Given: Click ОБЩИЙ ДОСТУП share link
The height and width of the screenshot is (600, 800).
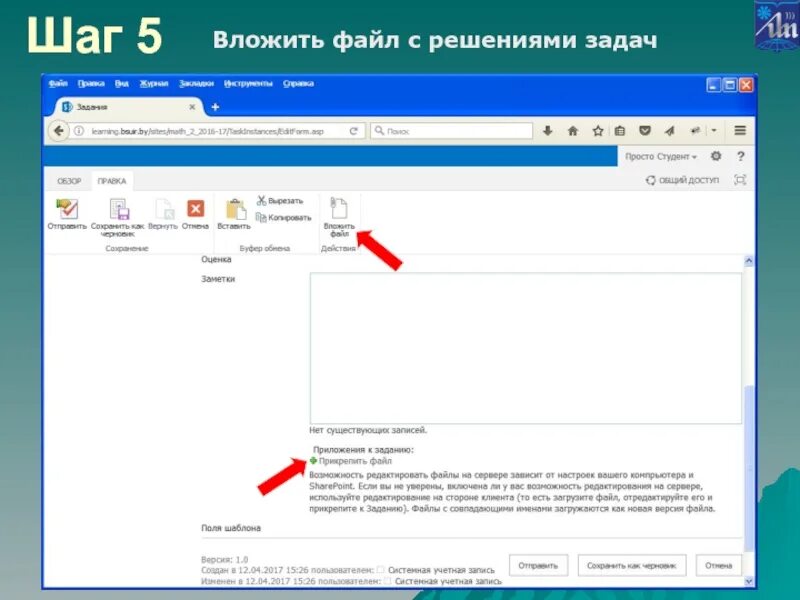Looking at the screenshot, I should tap(682, 180).
